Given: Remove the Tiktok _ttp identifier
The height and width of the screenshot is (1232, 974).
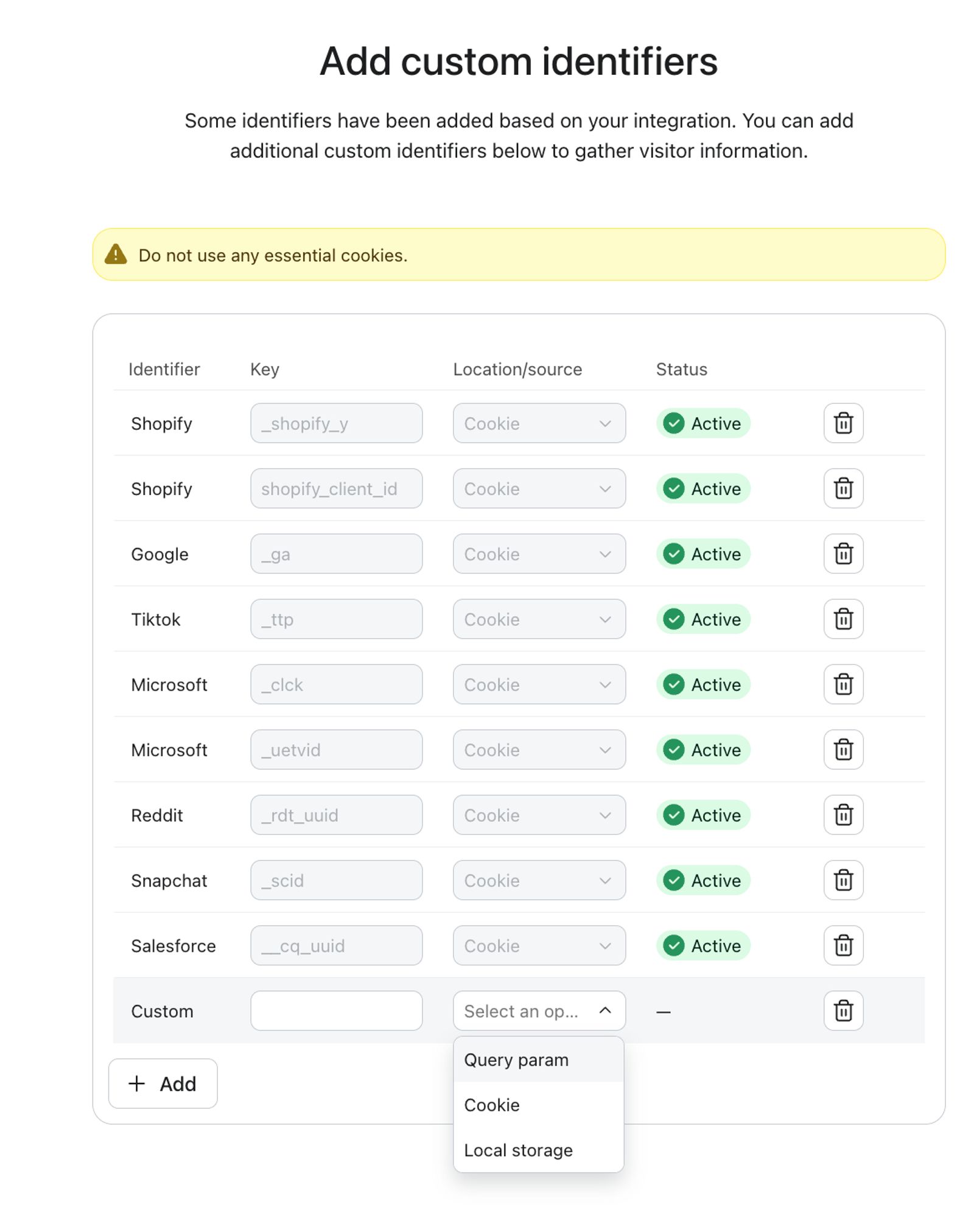Looking at the screenshot, I should click(x=843, y=619).
